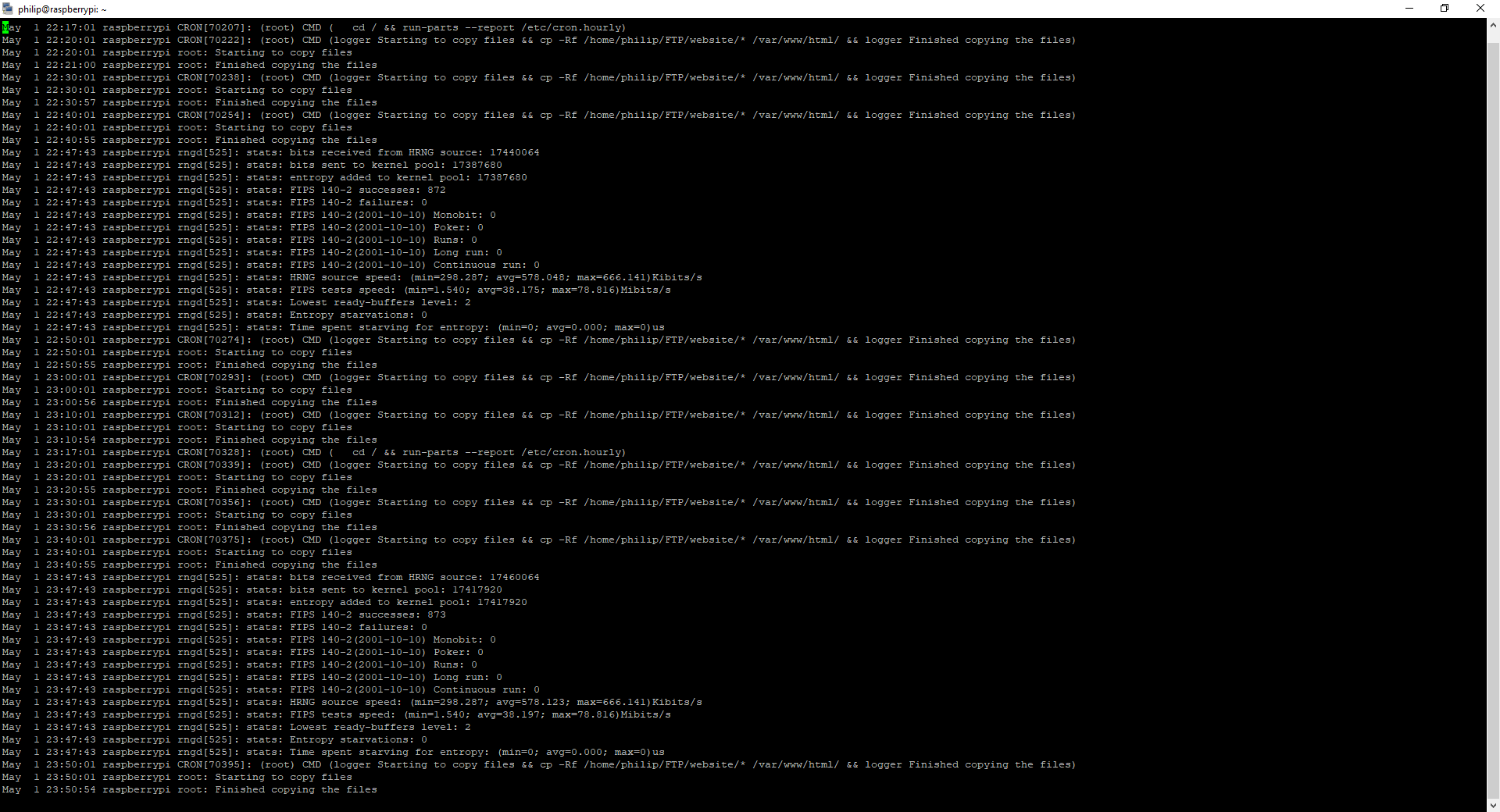Image resolution: width=1500 pixels, height=812 pixels.
Task: Click HRNG source value 17440064
Action: (x=515, y=152)
